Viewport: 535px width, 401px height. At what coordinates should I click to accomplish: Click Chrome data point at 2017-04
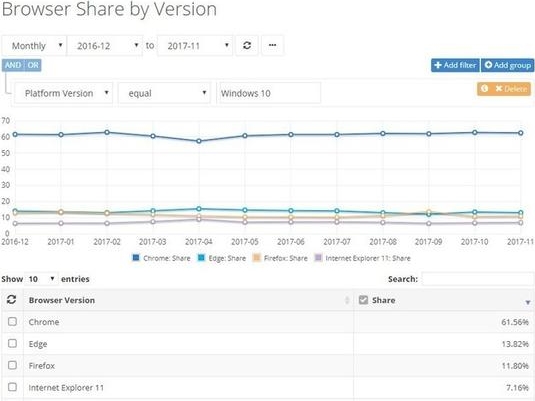point(199,141)
